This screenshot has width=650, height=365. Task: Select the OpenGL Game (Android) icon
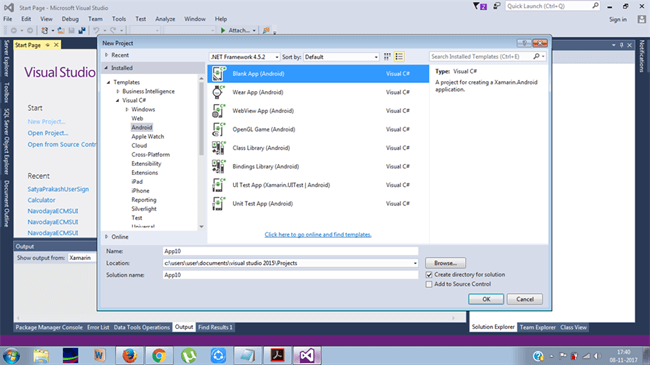[218, 129]
